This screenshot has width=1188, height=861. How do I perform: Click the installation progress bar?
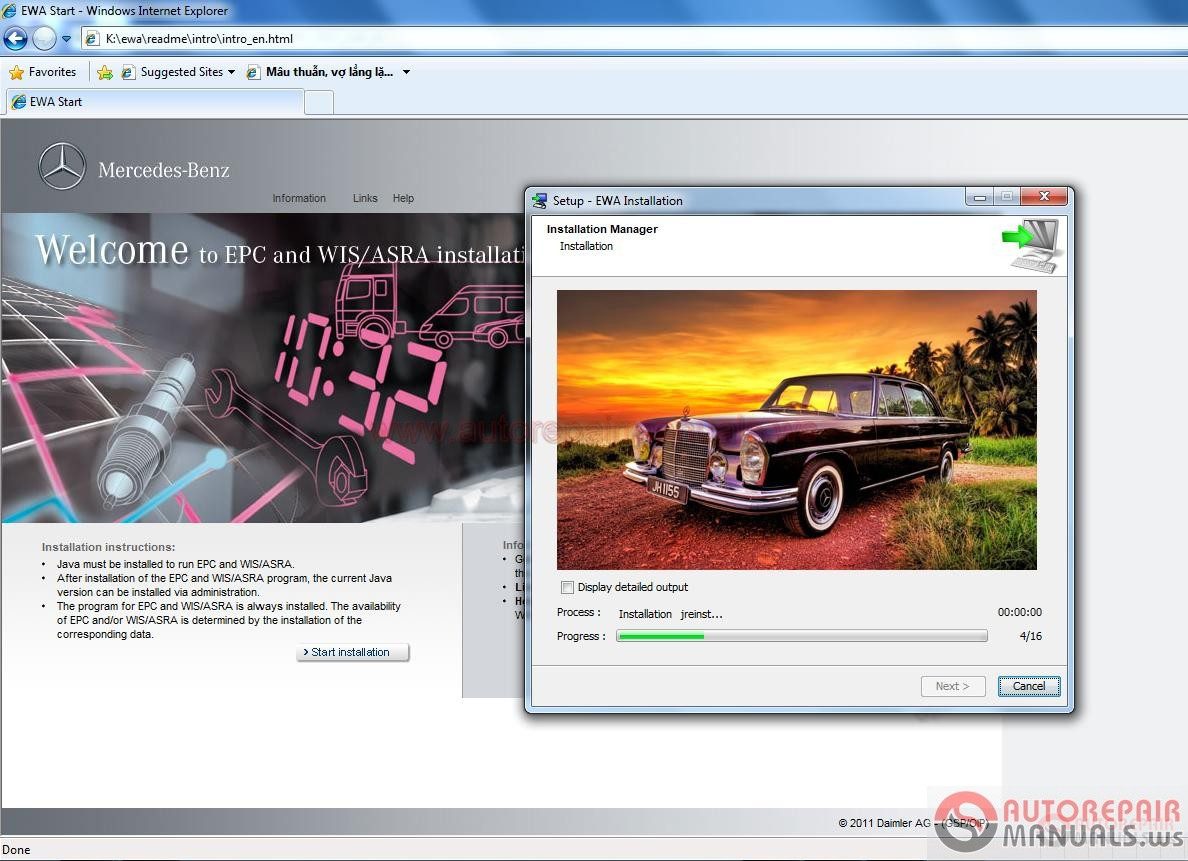point(802,636)
